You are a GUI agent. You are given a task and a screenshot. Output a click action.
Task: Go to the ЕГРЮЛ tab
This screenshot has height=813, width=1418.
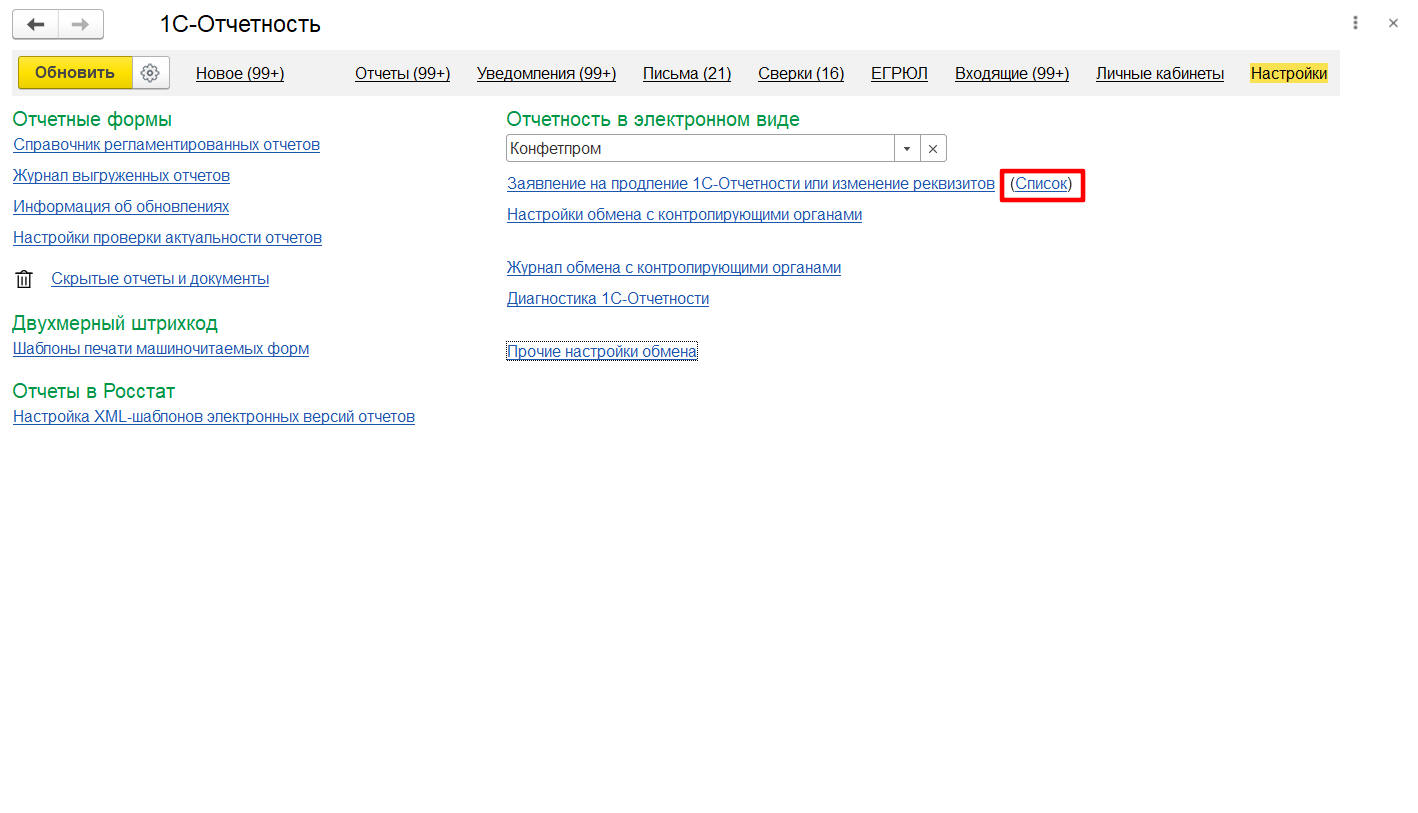899,74
